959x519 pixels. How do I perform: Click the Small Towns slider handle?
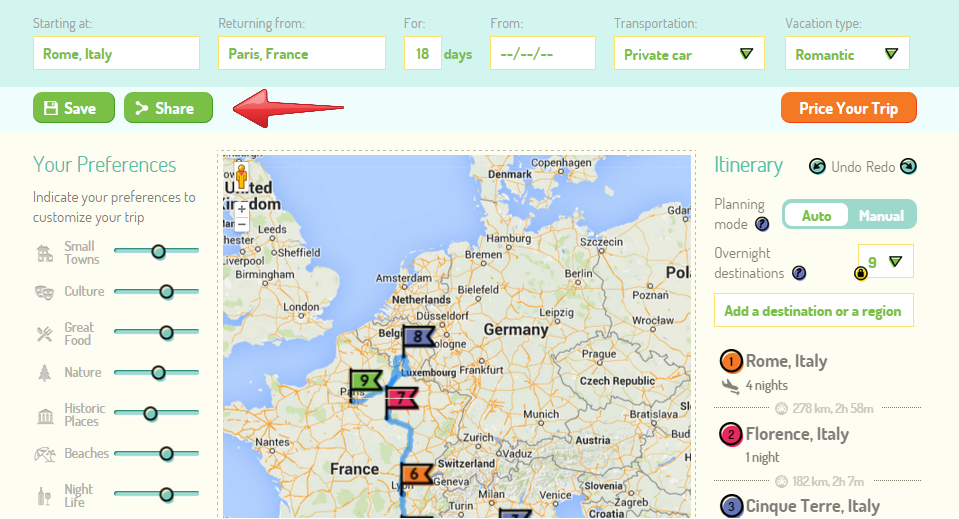tap(158, 251)
